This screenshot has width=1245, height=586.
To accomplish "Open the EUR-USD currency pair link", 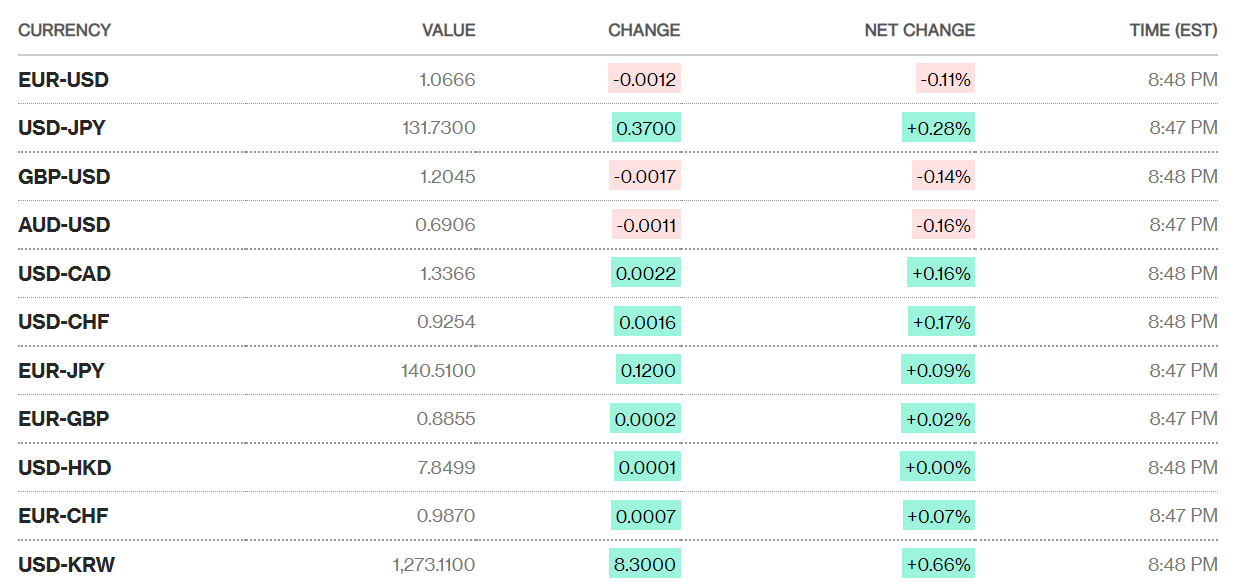I will point(63,80).
